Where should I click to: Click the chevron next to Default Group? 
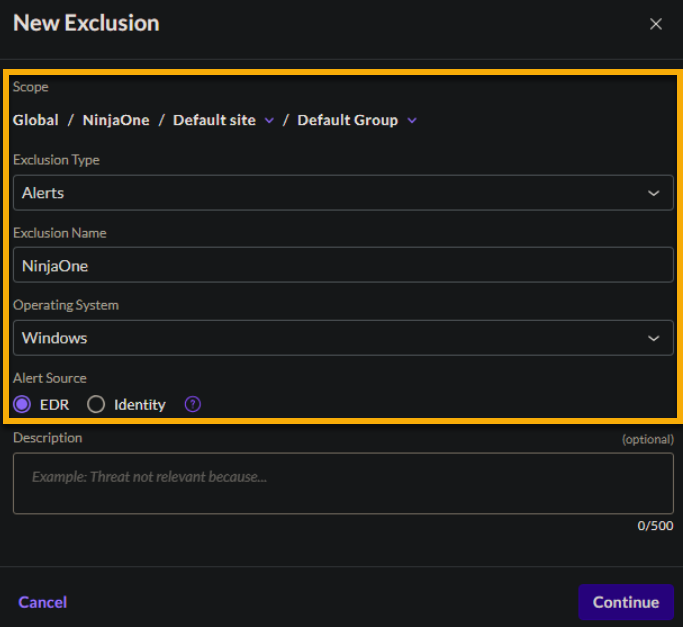(412, 121)
